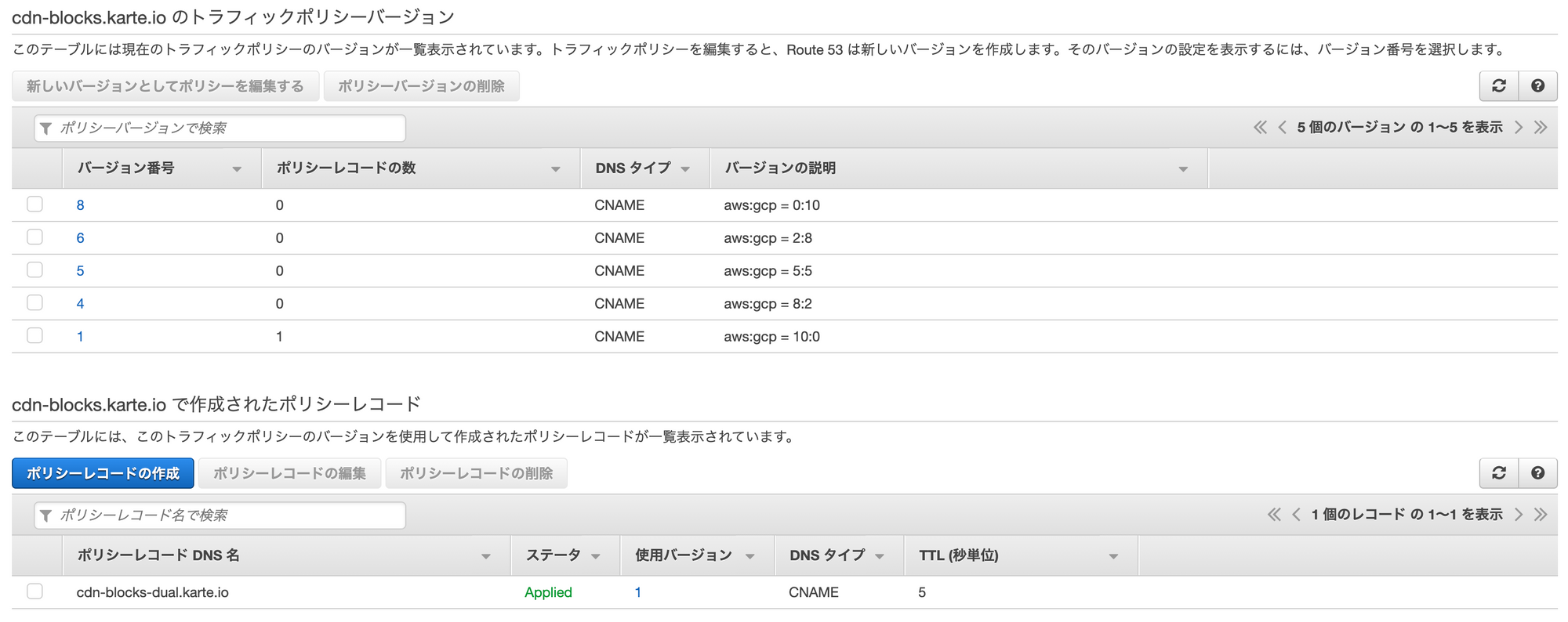The height and width of the screenshot is (622, 1568).
Task: Open version 6 policy link
Action: click(x=80, y=238)
